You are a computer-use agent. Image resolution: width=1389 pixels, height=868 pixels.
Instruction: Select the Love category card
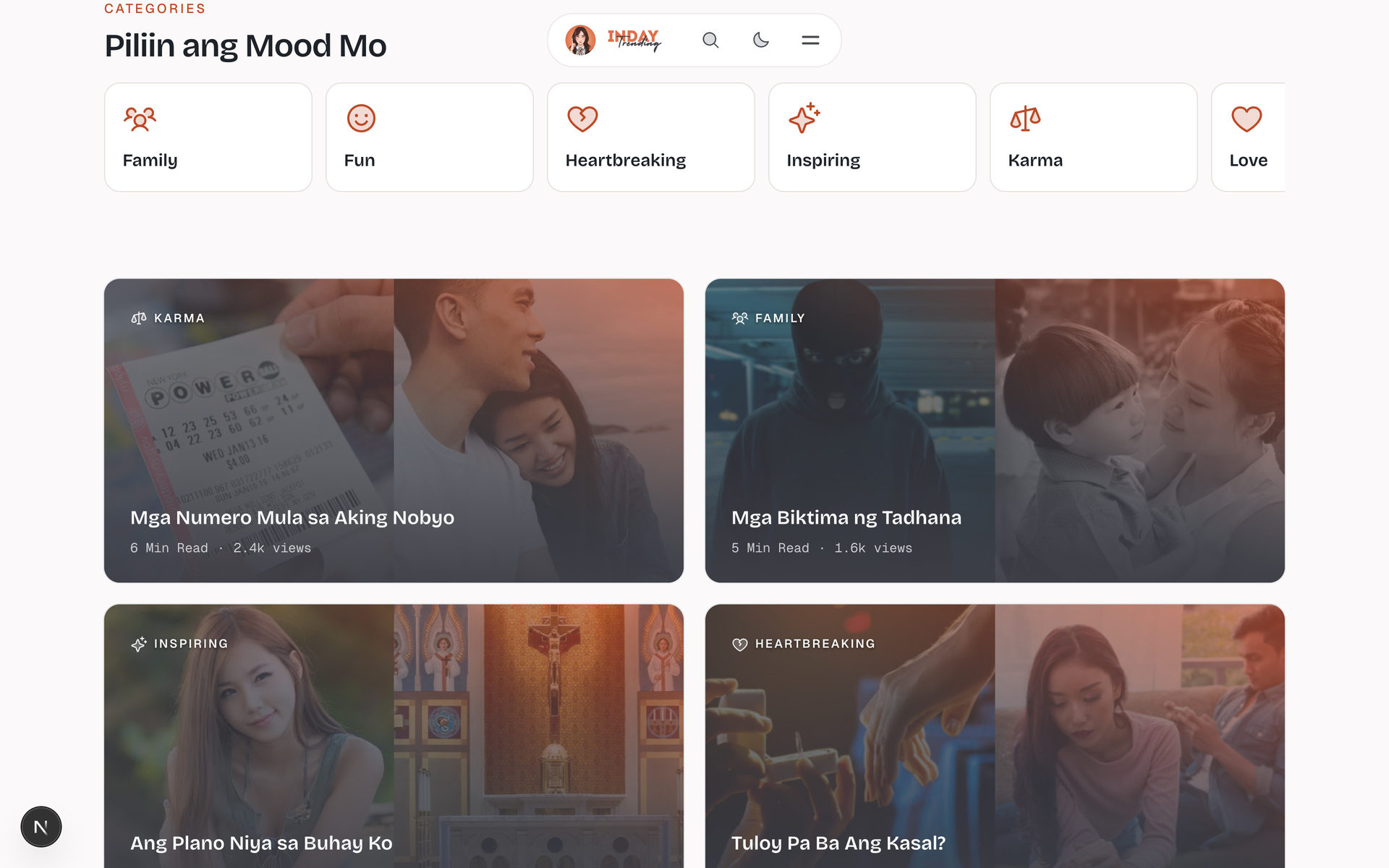pyautogui.click(x=1249, y=137)
